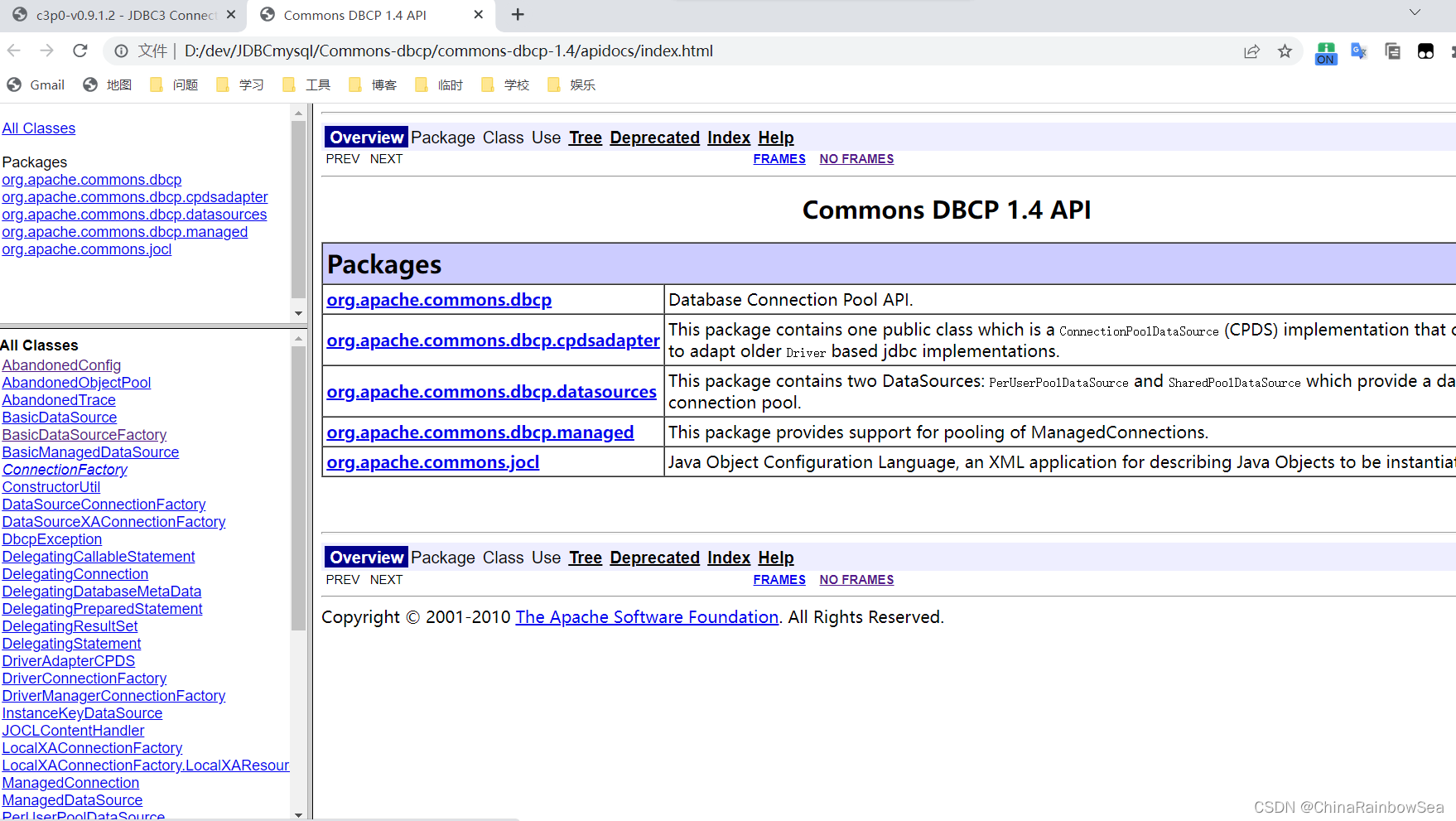Click the packages frame scroll-down arrow
The height and width of the screenshot is (821, 1456).
point(299,313)
